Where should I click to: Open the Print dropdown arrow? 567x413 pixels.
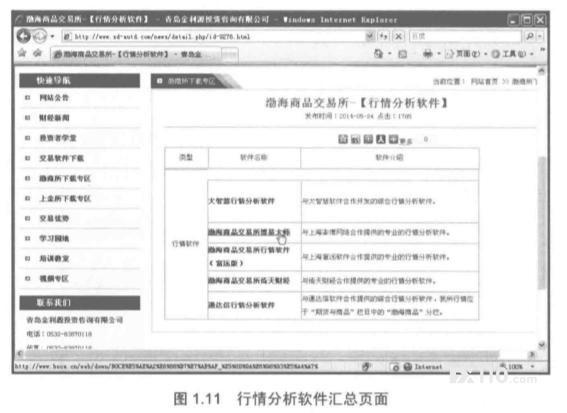[439, 54]
